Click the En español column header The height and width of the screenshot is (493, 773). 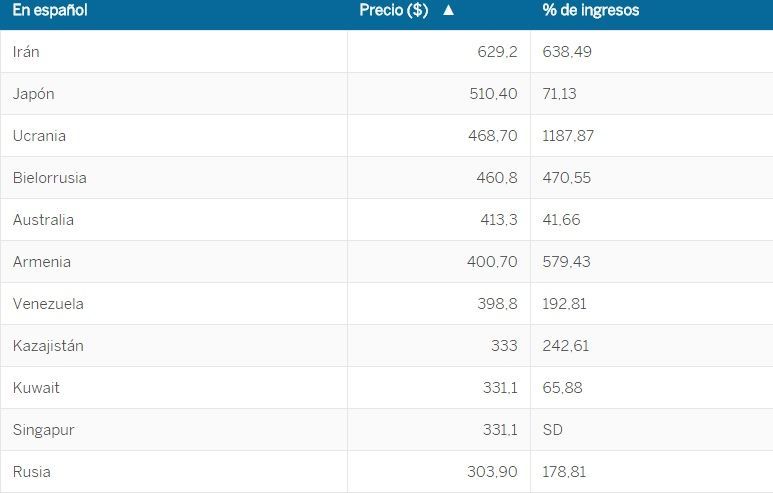click(50, 11)
